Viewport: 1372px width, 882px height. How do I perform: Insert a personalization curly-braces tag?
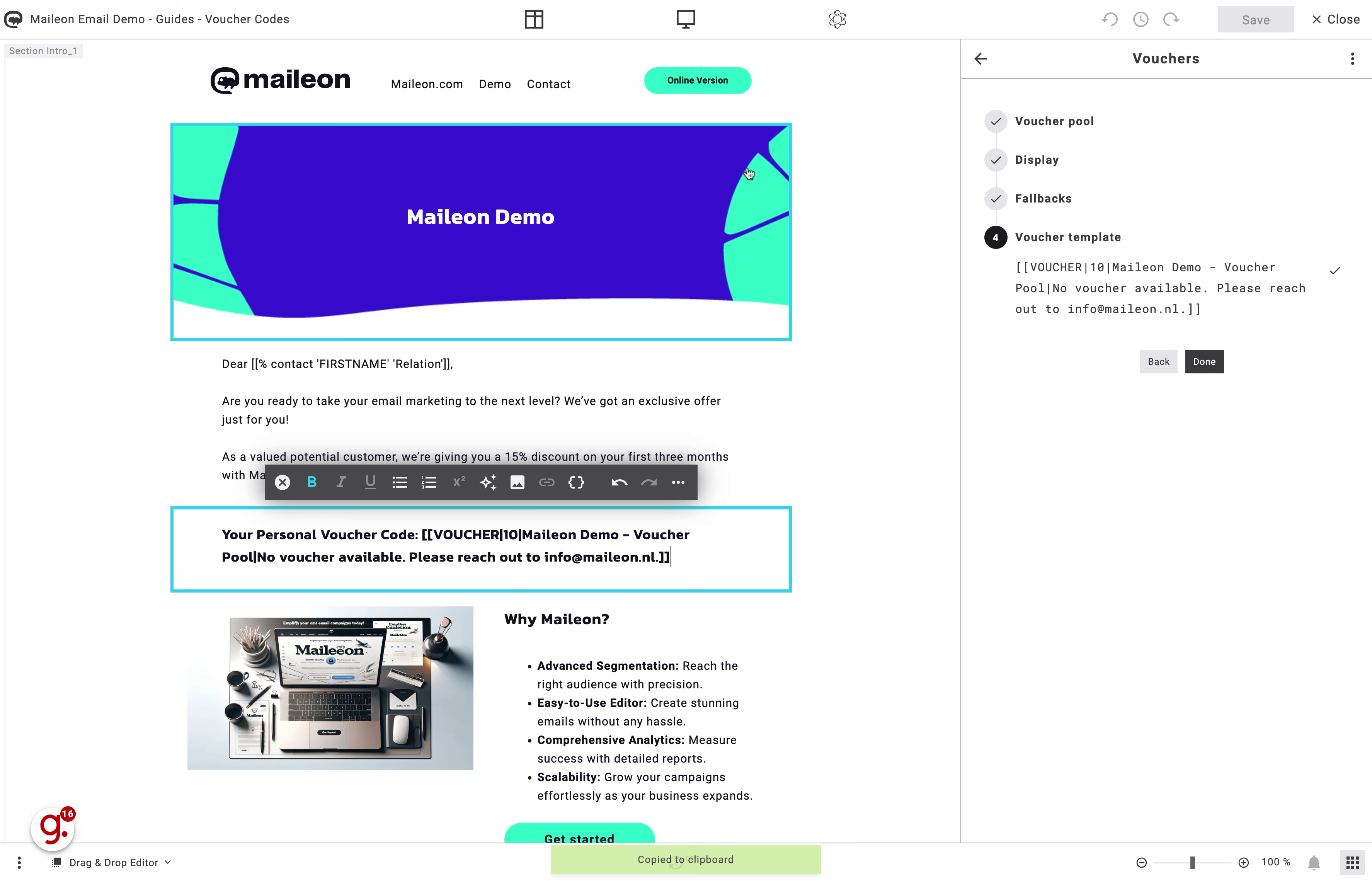pos(576,482)
